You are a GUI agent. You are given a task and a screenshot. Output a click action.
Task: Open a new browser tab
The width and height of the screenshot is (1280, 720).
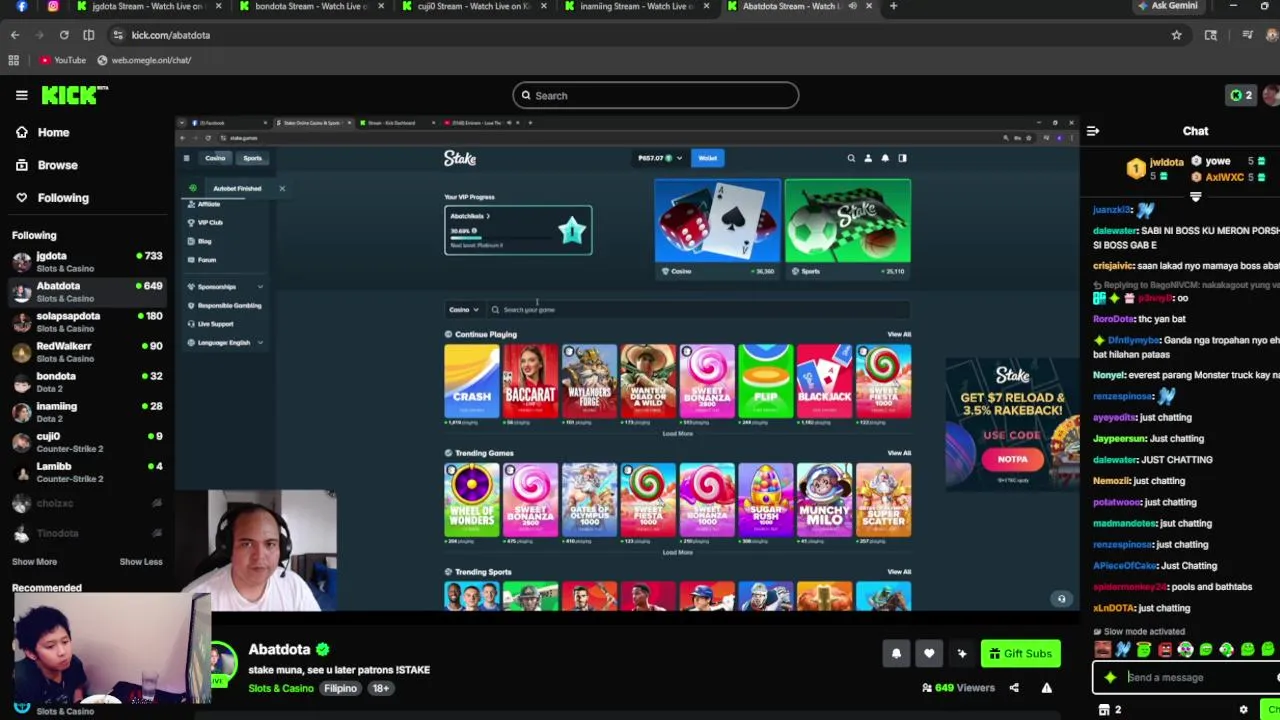[x=893, y=6]
